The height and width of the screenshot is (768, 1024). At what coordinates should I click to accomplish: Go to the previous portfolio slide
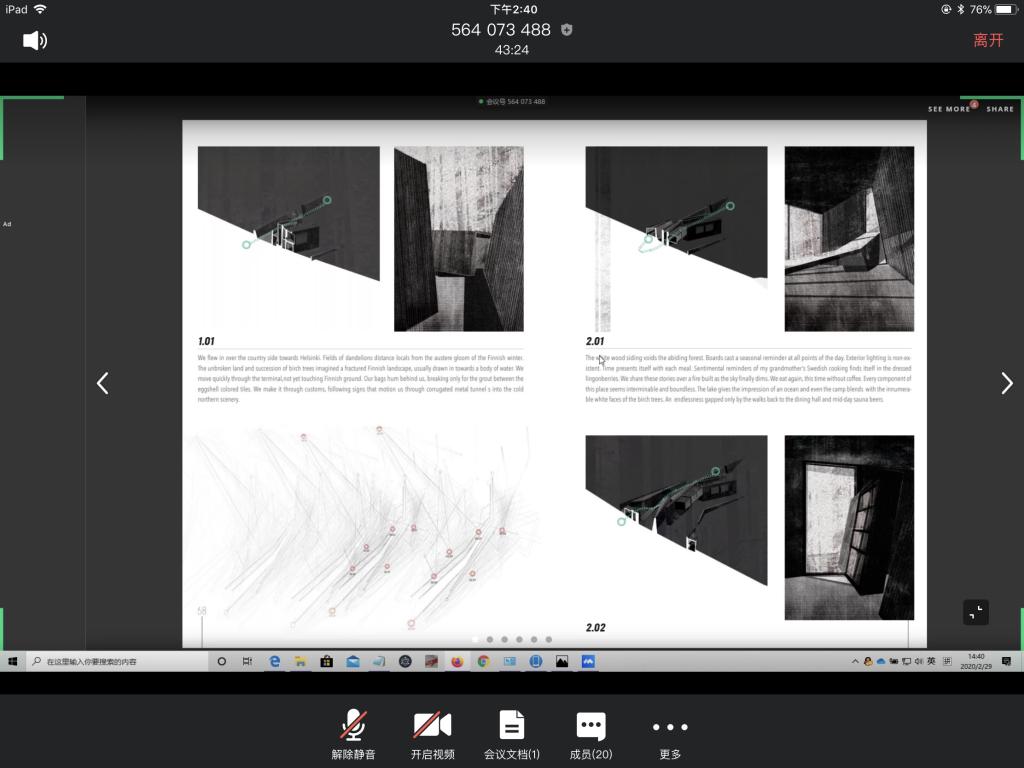click(x=102, y=383)
